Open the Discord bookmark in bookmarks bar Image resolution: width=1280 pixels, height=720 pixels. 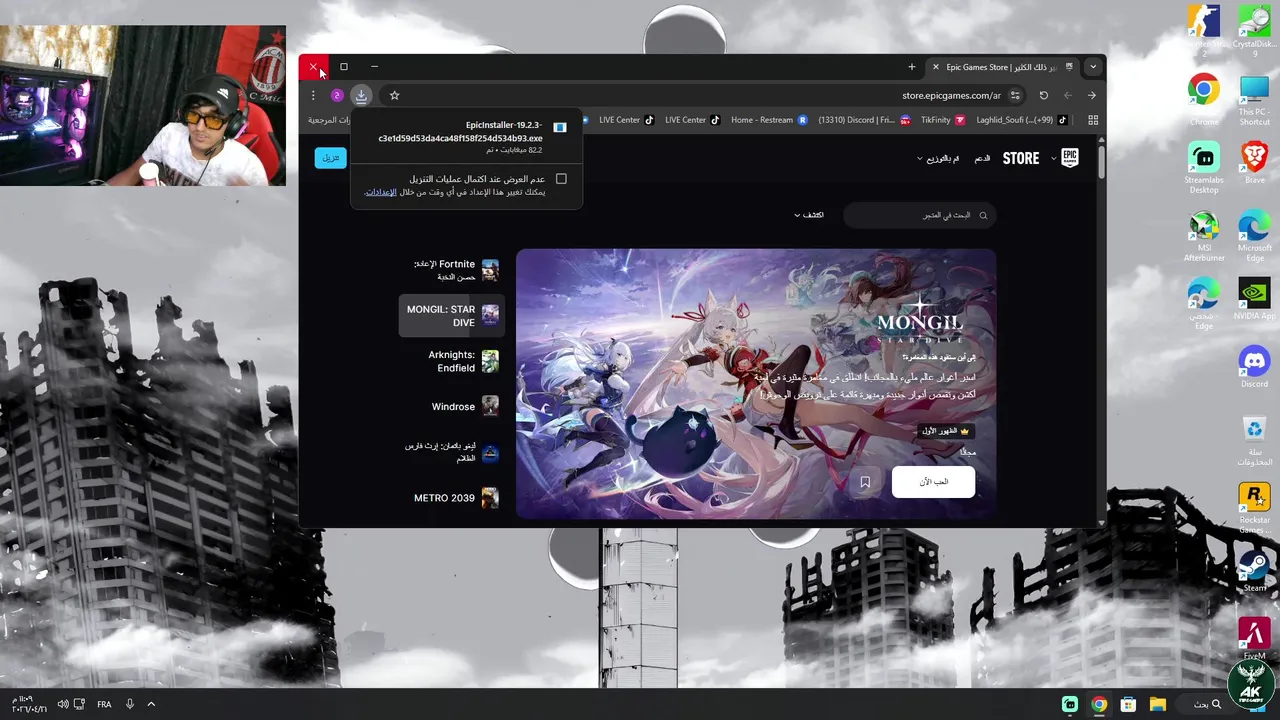(864, 120)
